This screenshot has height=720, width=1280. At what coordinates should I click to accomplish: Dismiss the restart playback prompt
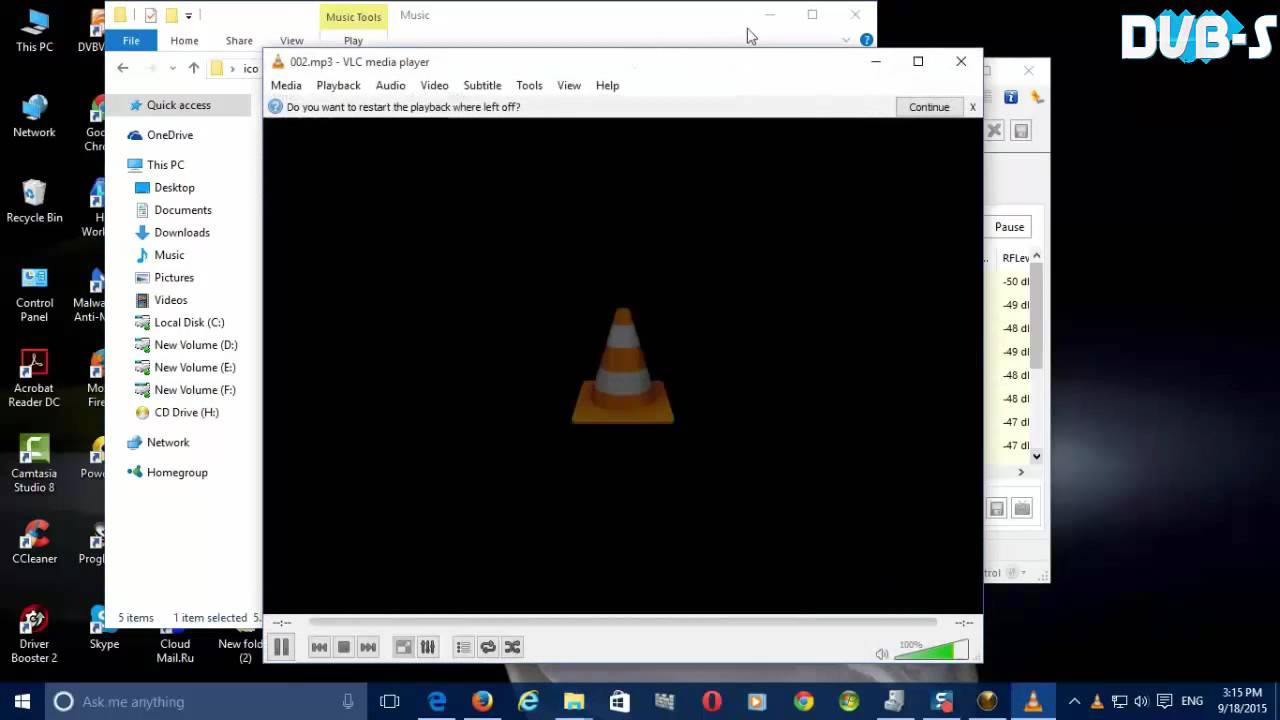pyautogui.click(x=972, y=107)
